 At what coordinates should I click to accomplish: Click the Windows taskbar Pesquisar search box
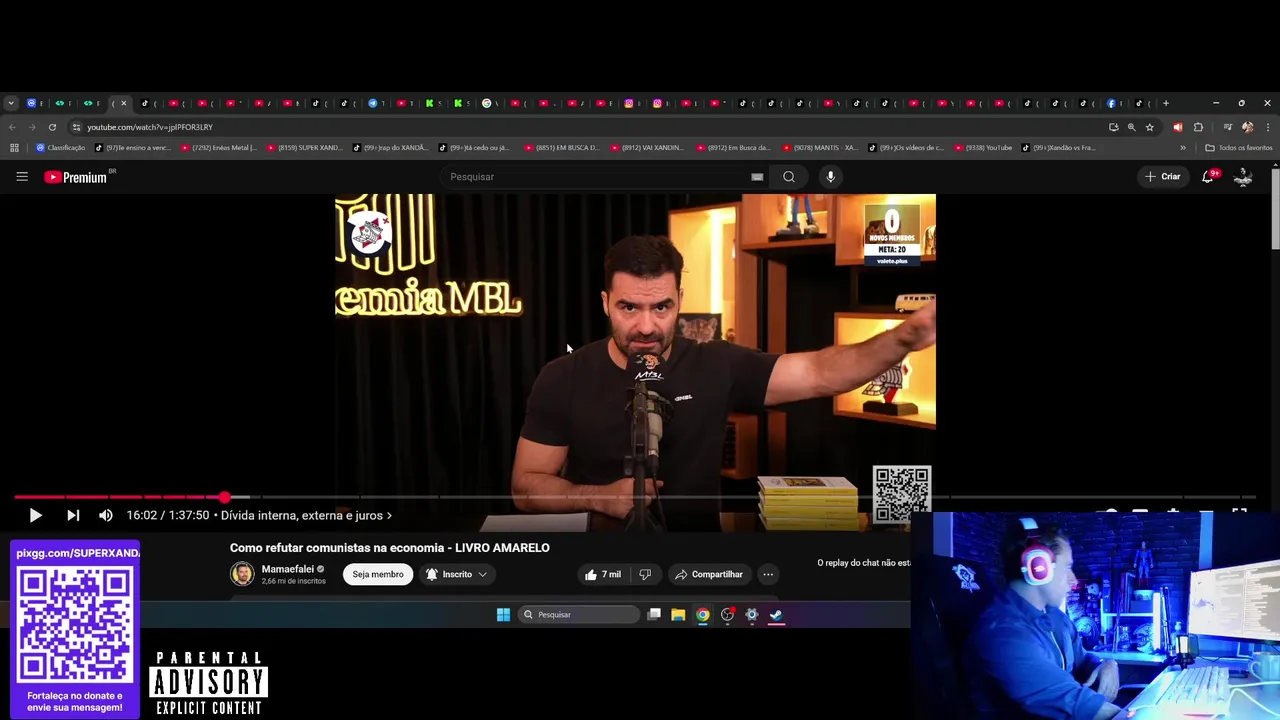coord(578,615)
